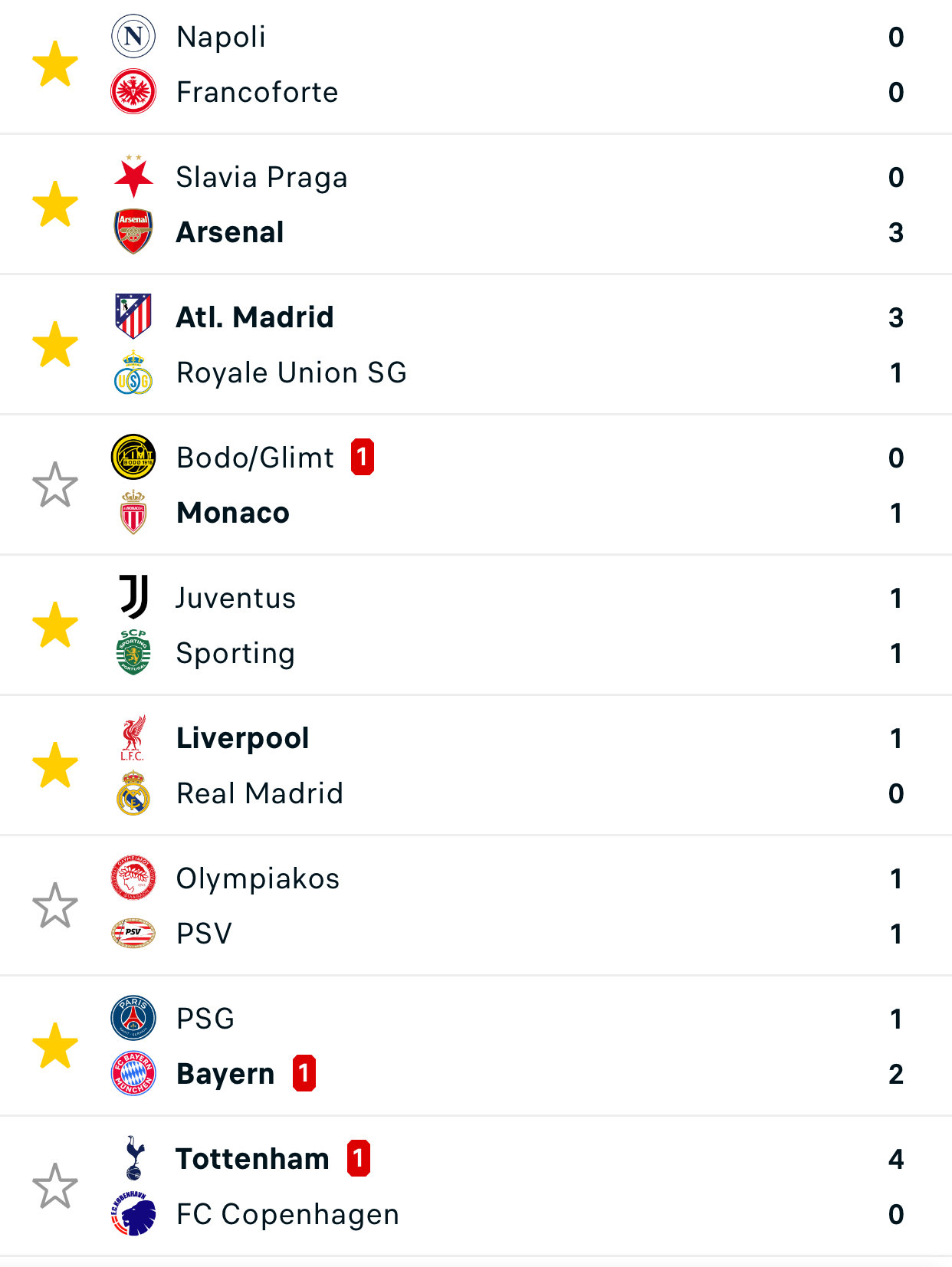
Task: Open Royale Union SG team name
Action: [x=291, y=373]
